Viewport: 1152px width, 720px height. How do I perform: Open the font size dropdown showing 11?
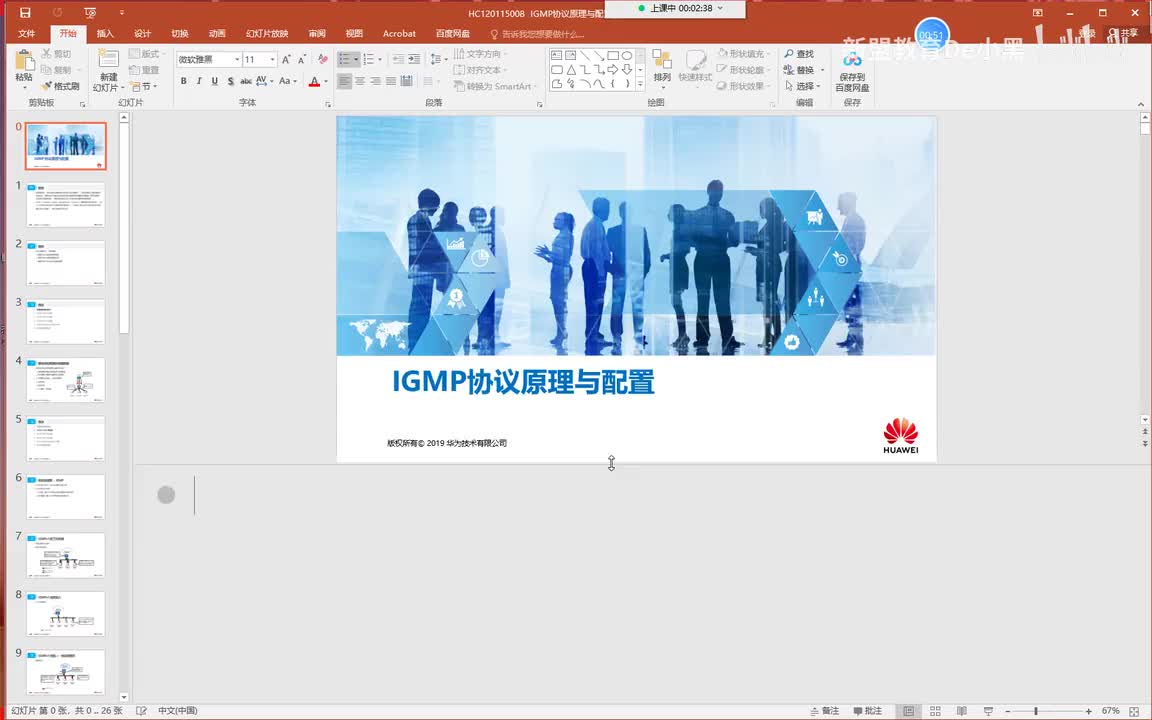tap(273, 60)
